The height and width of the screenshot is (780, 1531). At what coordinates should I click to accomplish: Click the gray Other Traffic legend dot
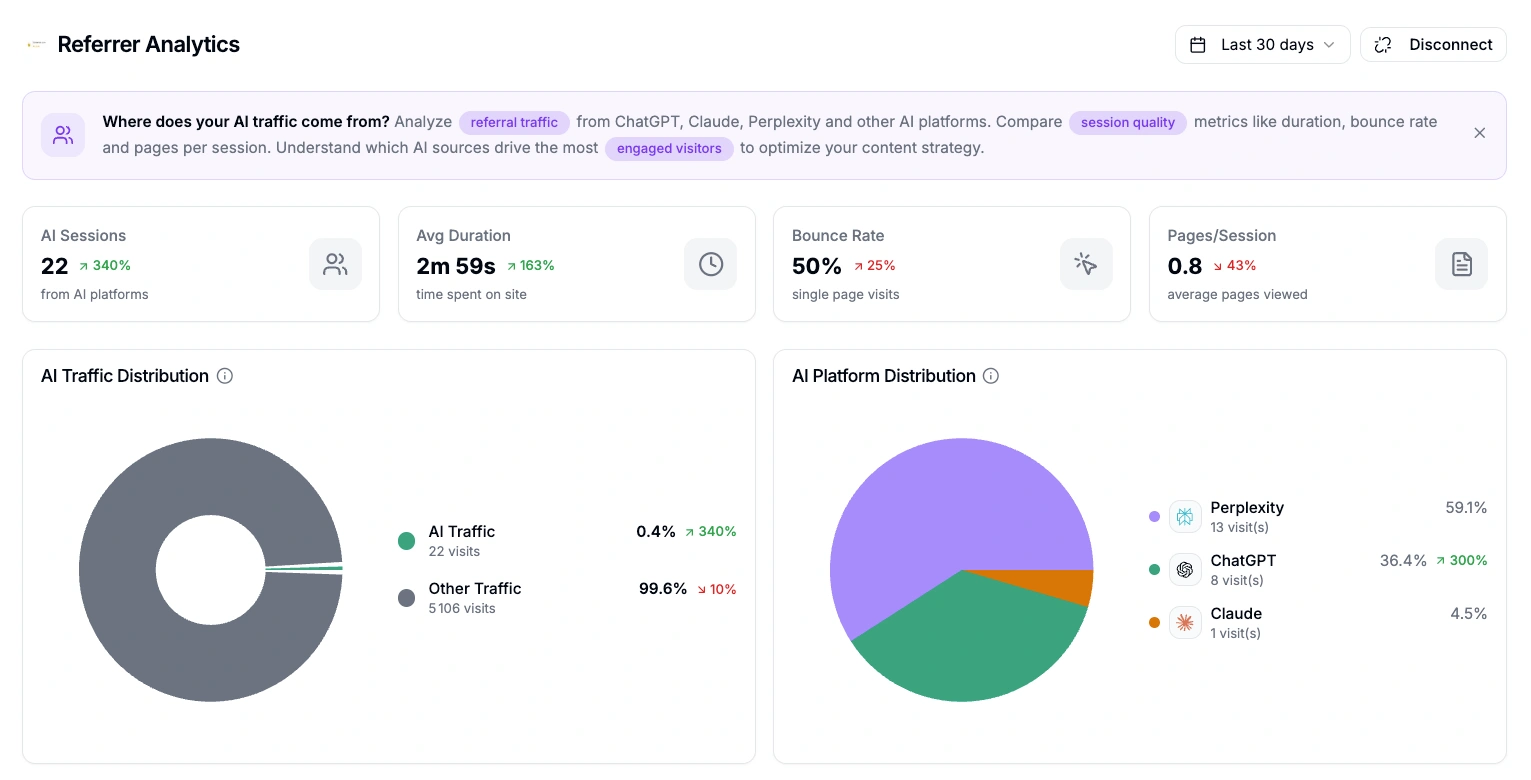(406, 598)
